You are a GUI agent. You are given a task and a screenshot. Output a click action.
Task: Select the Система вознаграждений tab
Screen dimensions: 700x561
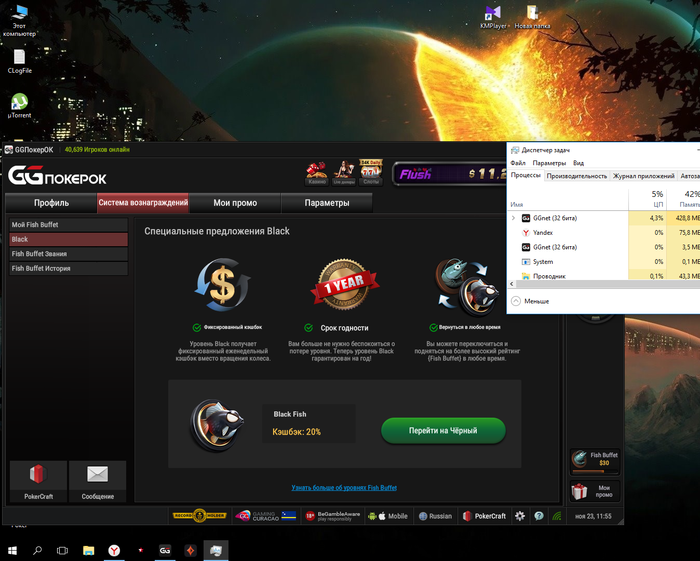tap(143, 203)
